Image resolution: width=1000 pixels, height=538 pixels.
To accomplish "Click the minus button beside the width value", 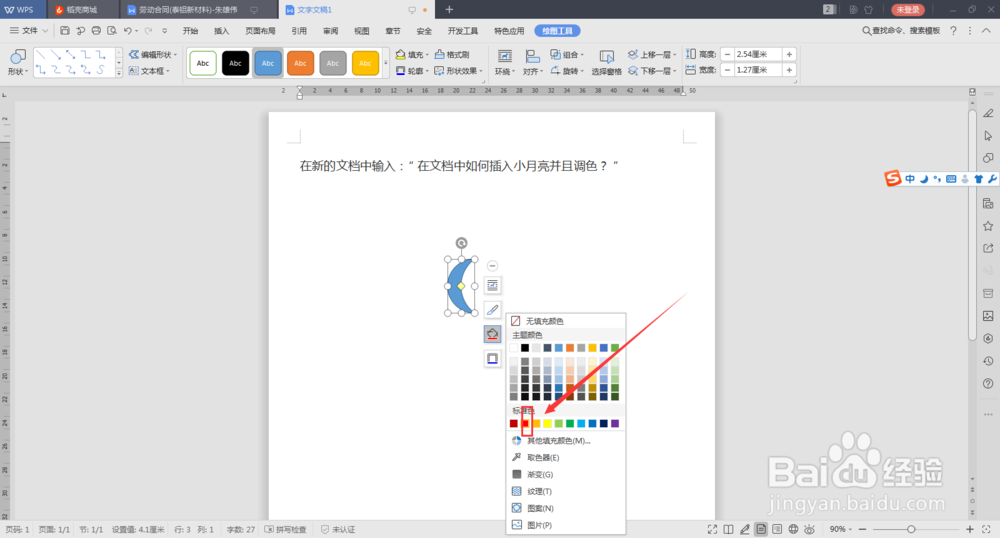I will point(727,70).
